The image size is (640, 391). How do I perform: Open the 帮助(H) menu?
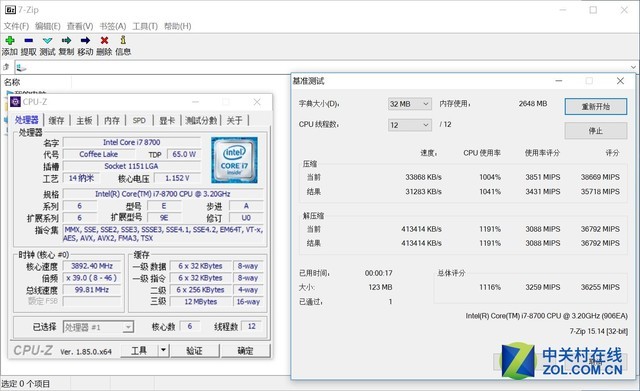click(x=178, y=26)
